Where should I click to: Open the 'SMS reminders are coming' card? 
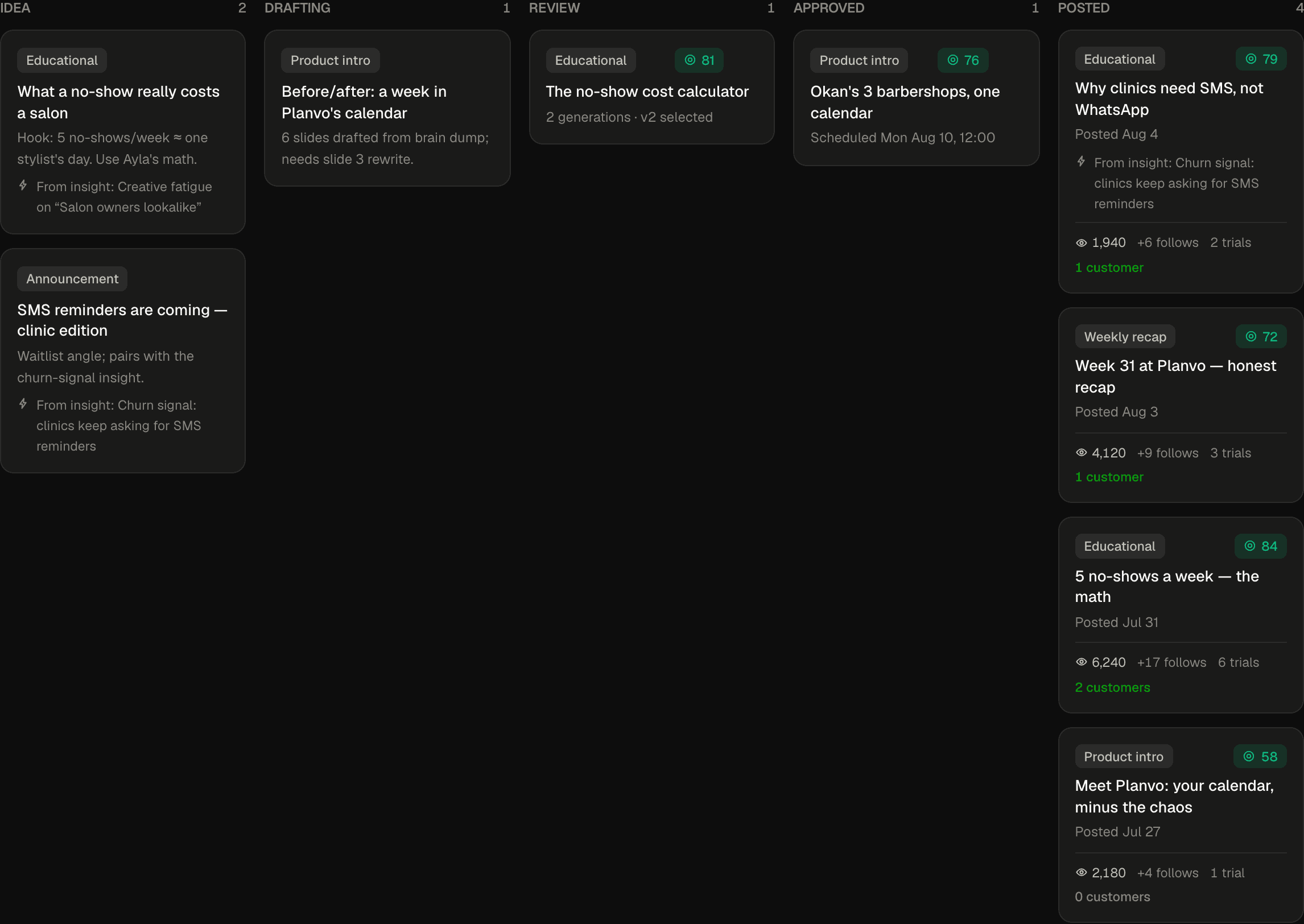tap(123, 361)
